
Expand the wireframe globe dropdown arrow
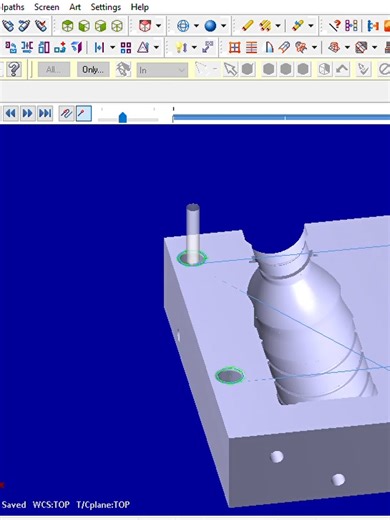[196, 26]
